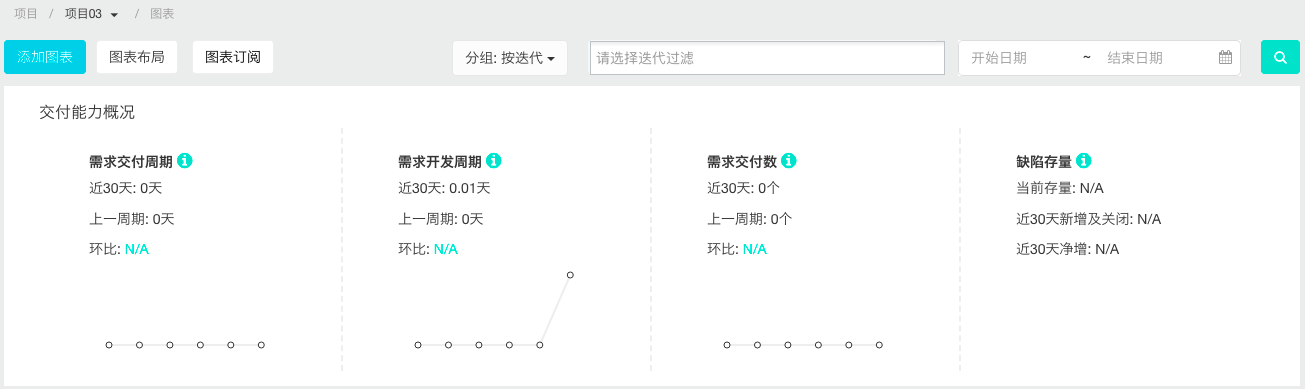
Task: Open the 请选择迭代过滤 filter selector
Action: 768,57
